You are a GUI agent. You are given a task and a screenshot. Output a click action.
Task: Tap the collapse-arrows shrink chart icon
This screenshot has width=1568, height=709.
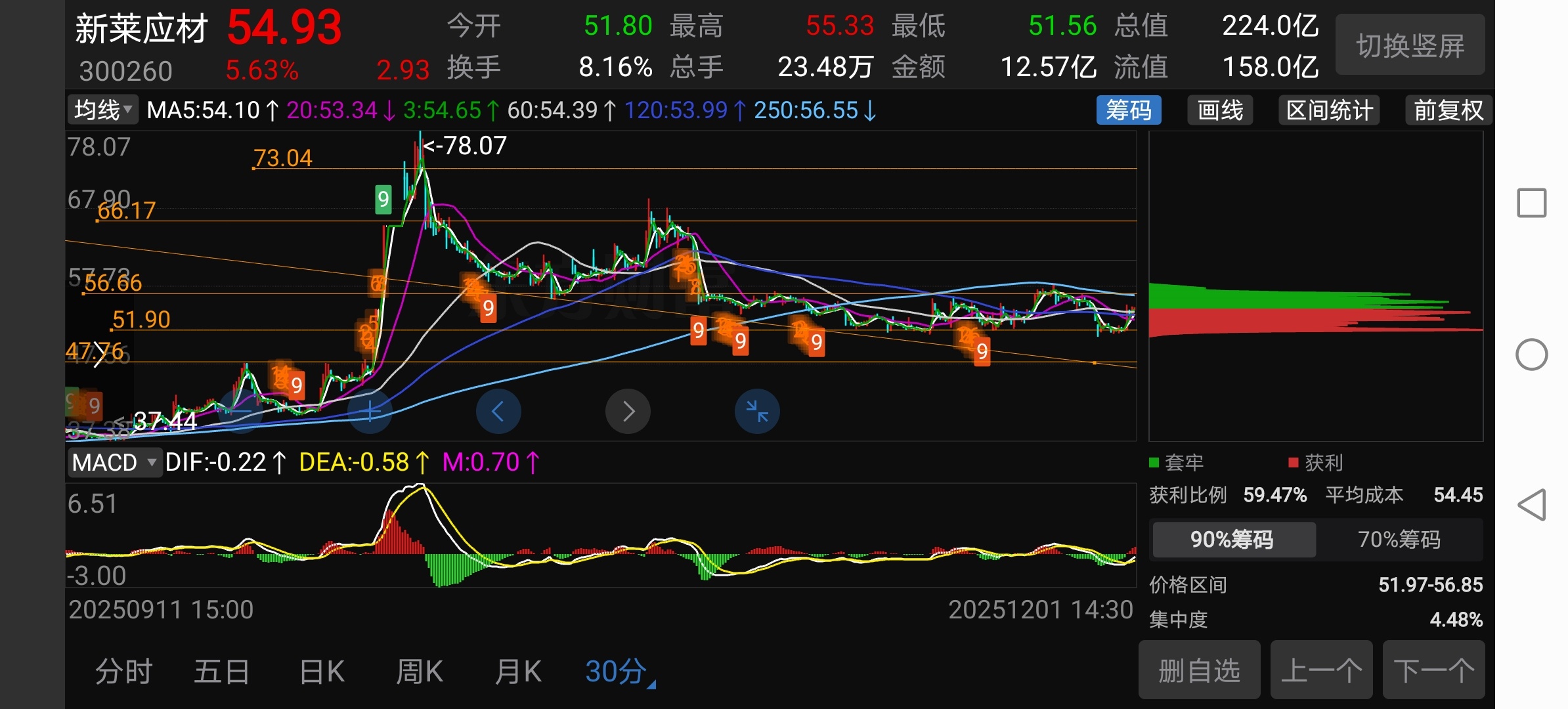pyautogui.click(x=757, y=412)
